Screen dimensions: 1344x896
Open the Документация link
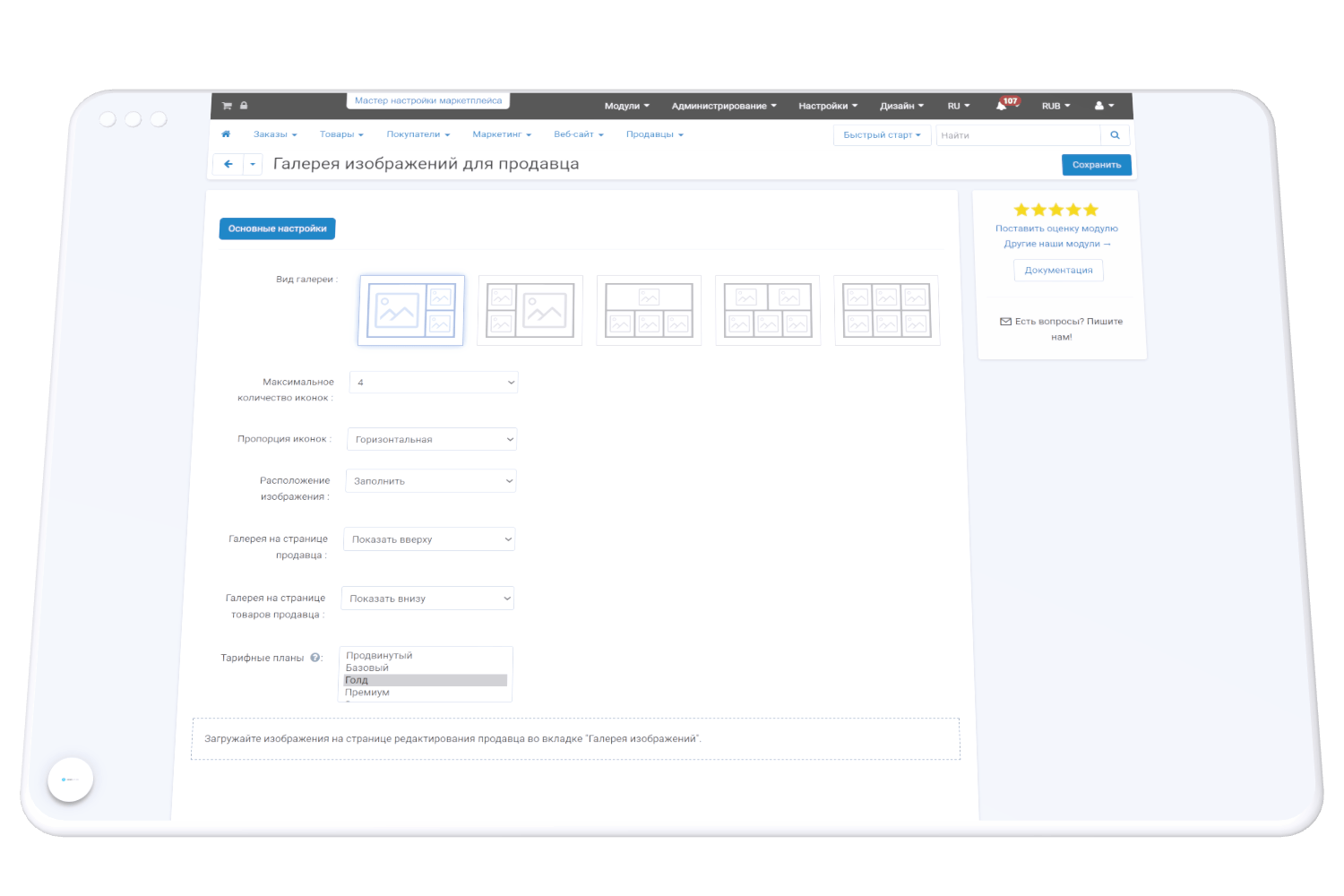[1058, 271]
